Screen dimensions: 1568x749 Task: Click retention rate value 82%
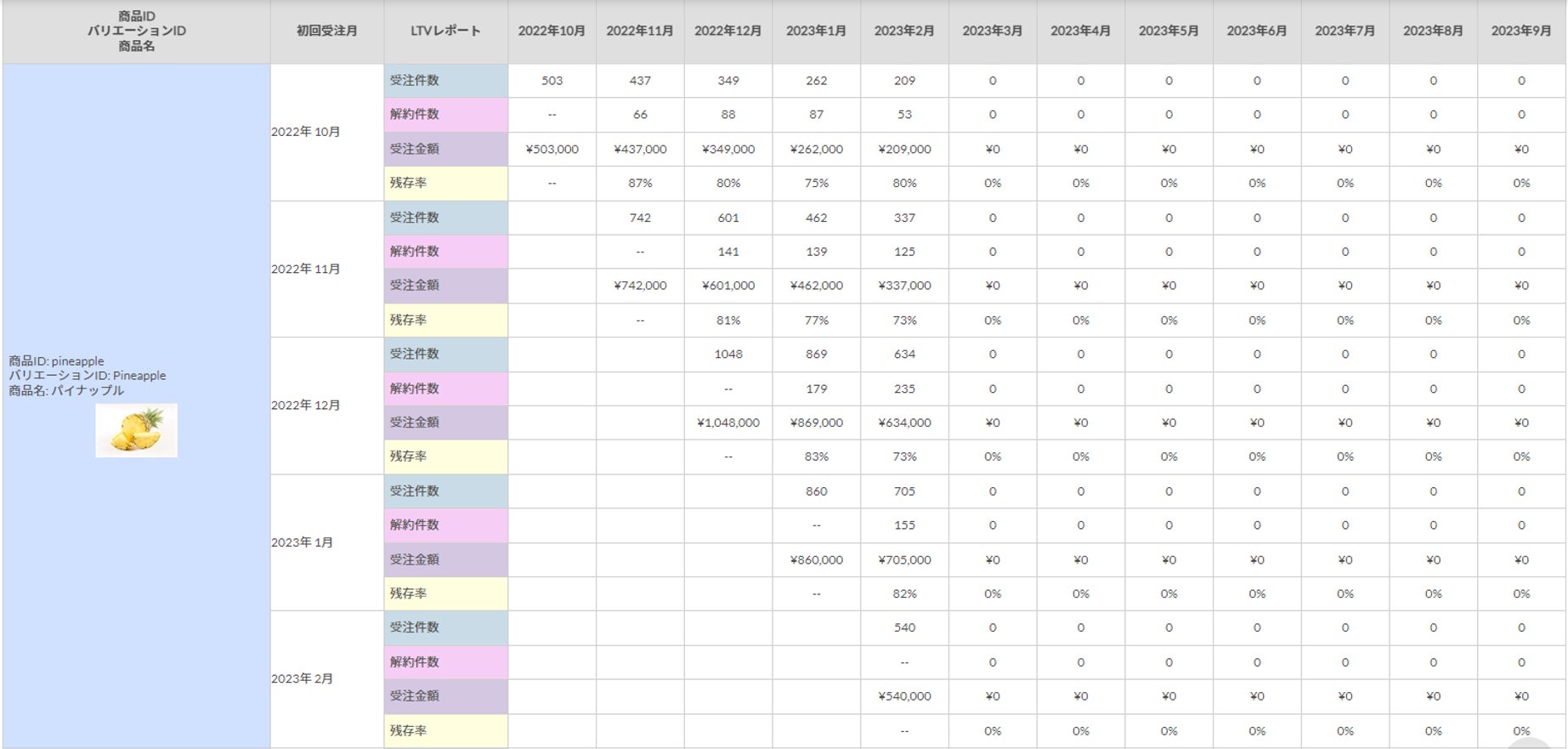(904, 594)
